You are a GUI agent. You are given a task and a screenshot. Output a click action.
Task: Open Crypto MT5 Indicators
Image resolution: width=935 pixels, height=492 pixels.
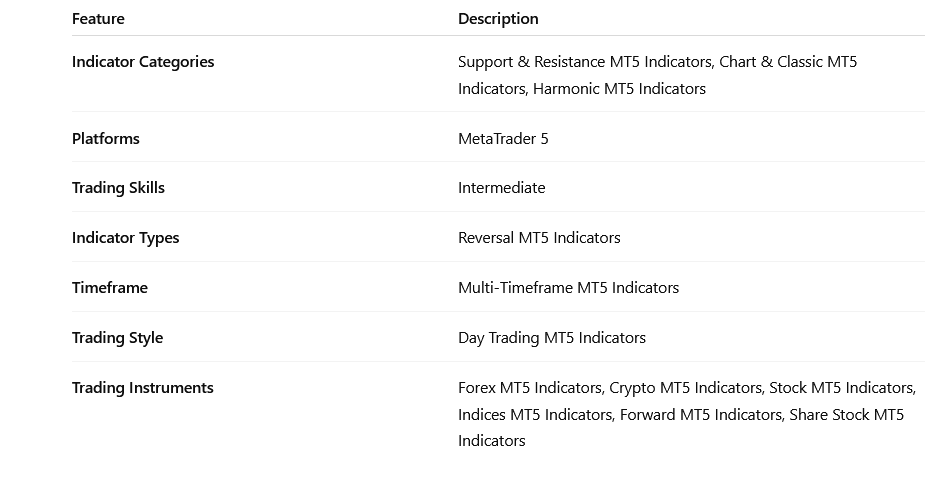[x=685, y=388]
